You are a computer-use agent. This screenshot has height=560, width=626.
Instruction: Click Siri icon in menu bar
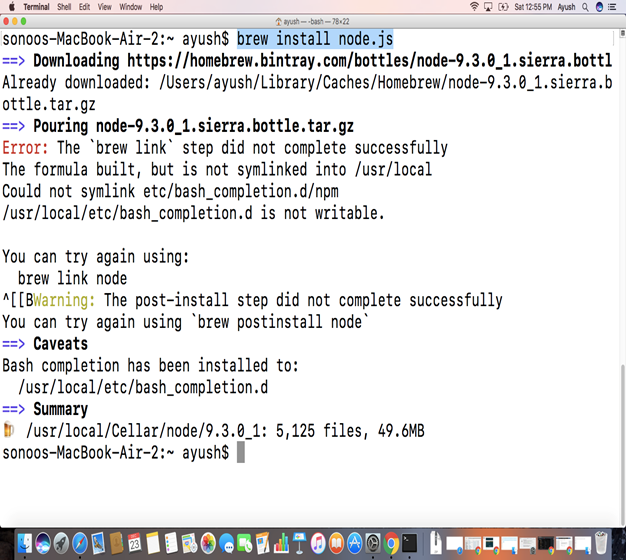[x=599, y=7]
